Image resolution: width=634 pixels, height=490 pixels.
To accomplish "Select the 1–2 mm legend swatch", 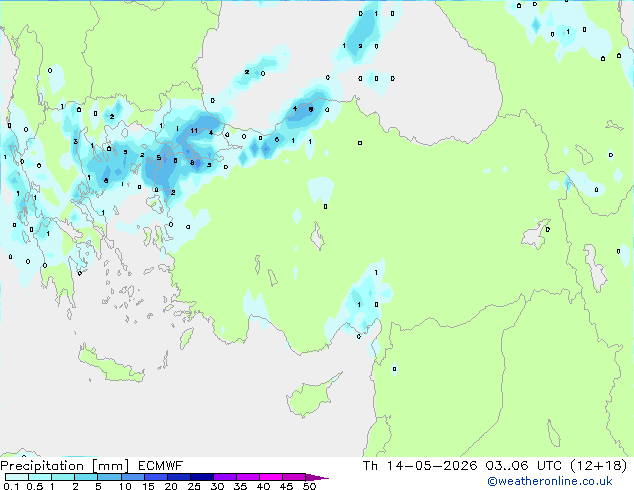I will [63, 477].
